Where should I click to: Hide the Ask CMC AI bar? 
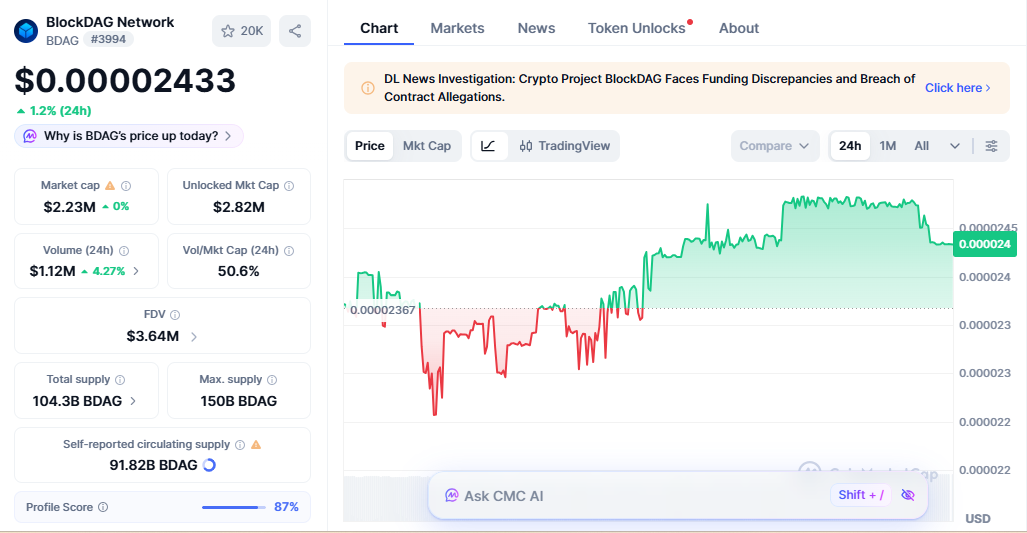(908, 495)
